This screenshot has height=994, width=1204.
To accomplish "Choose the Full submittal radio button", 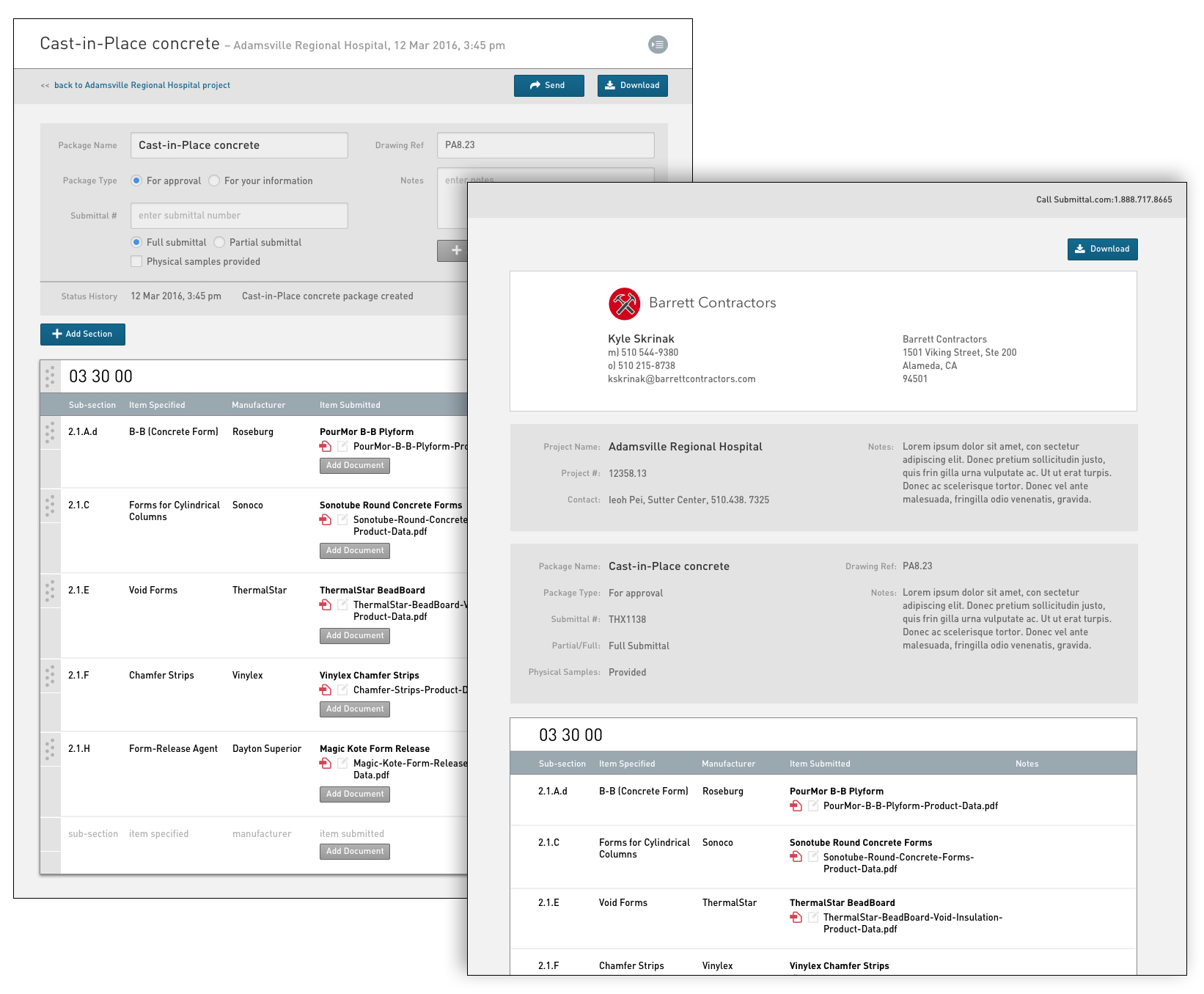I will click(136, 242).
